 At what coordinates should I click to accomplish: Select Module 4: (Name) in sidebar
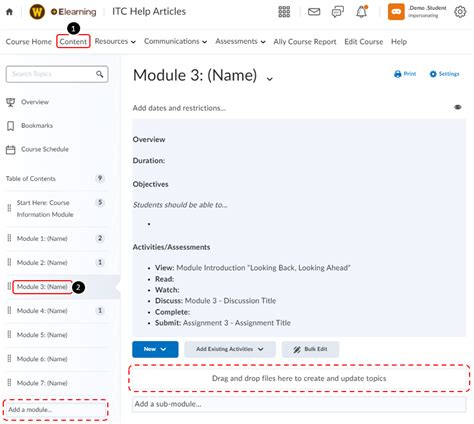coord(42,311)
